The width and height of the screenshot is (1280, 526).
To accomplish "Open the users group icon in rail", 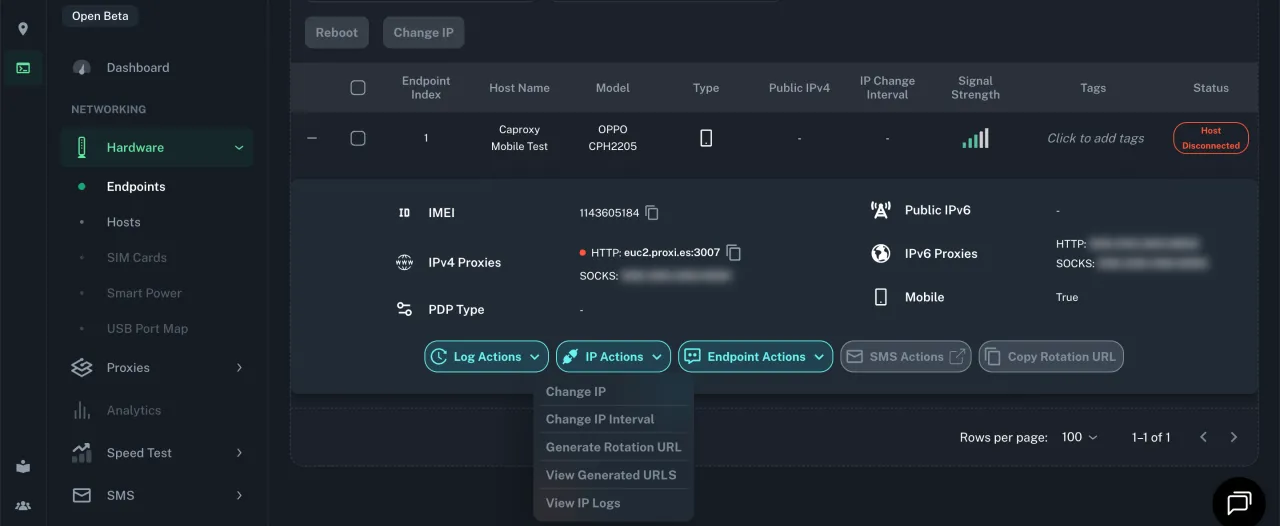I will click(23, 505).
